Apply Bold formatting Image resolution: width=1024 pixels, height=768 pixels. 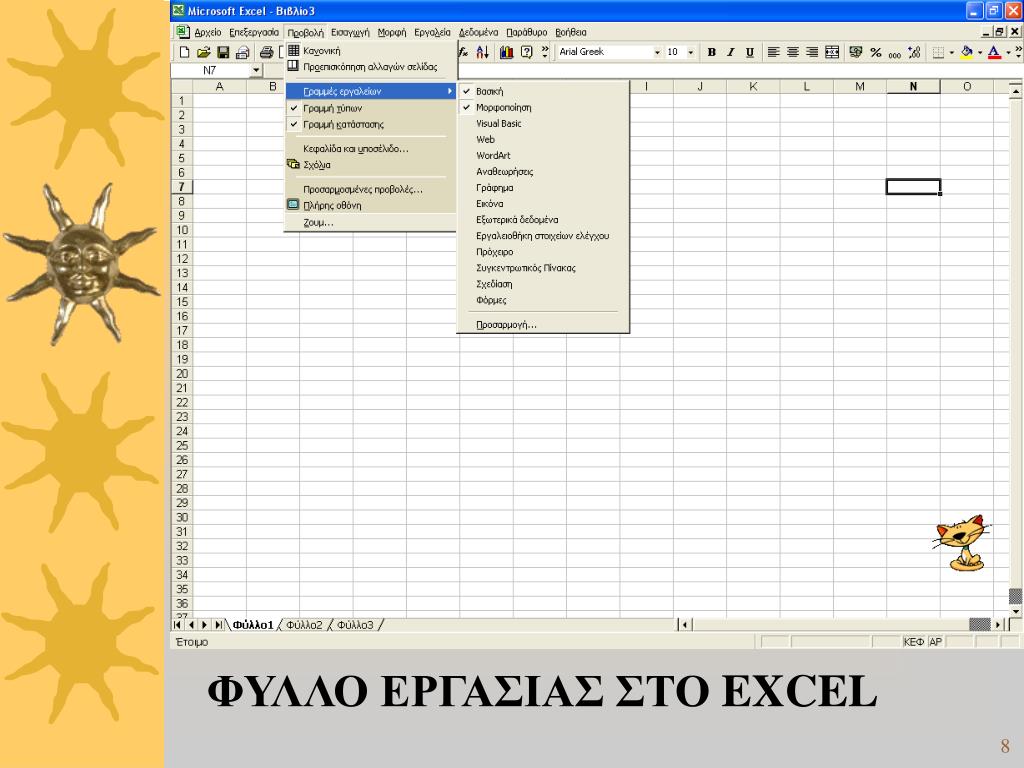pos(712,52)
